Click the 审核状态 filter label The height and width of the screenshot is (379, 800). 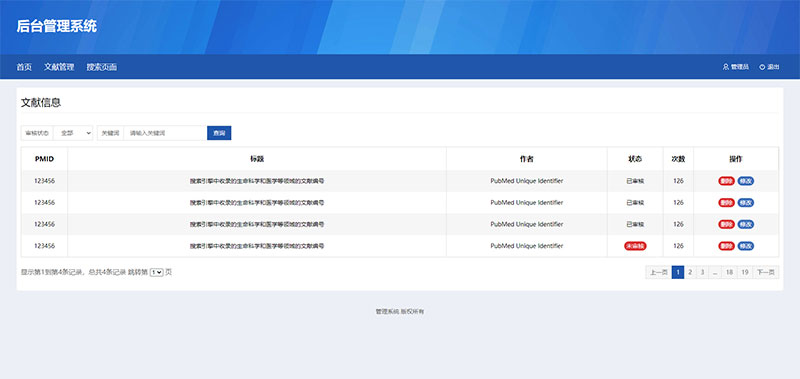click(37, 133)
